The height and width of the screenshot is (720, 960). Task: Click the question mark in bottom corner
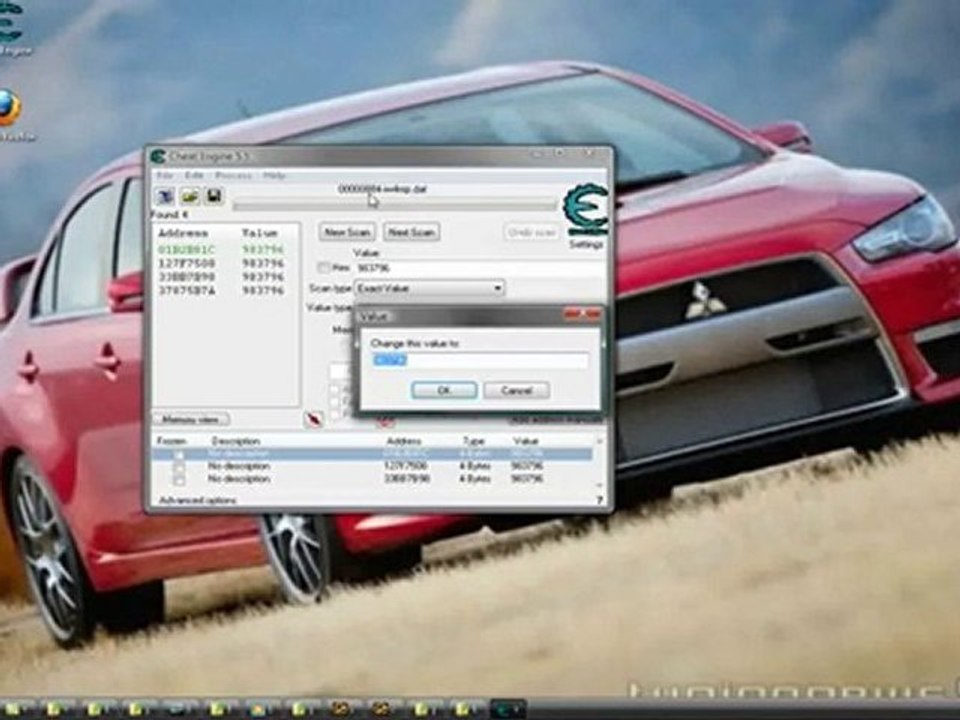599,500
